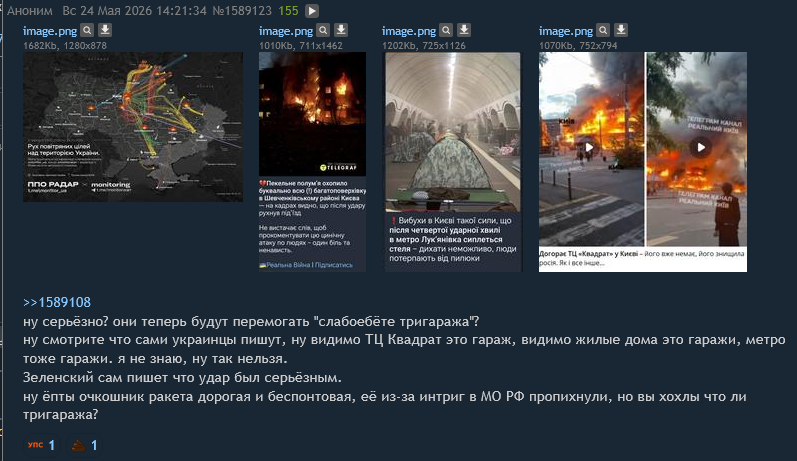Download the first image.png attachment

[x=105, y=30]
